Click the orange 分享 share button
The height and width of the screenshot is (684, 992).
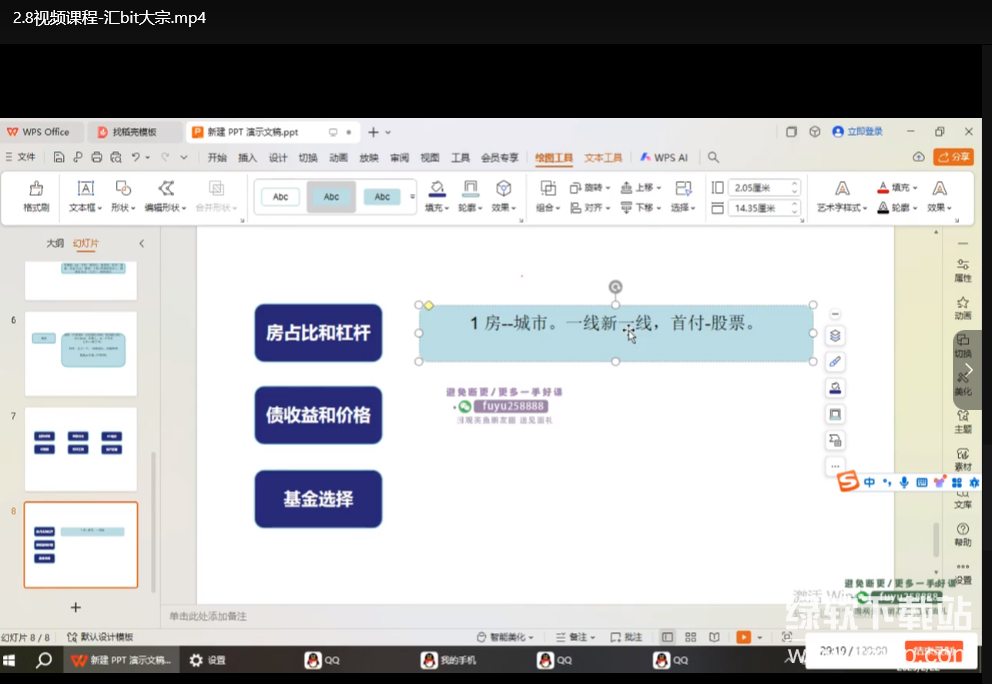pos(953,157)
